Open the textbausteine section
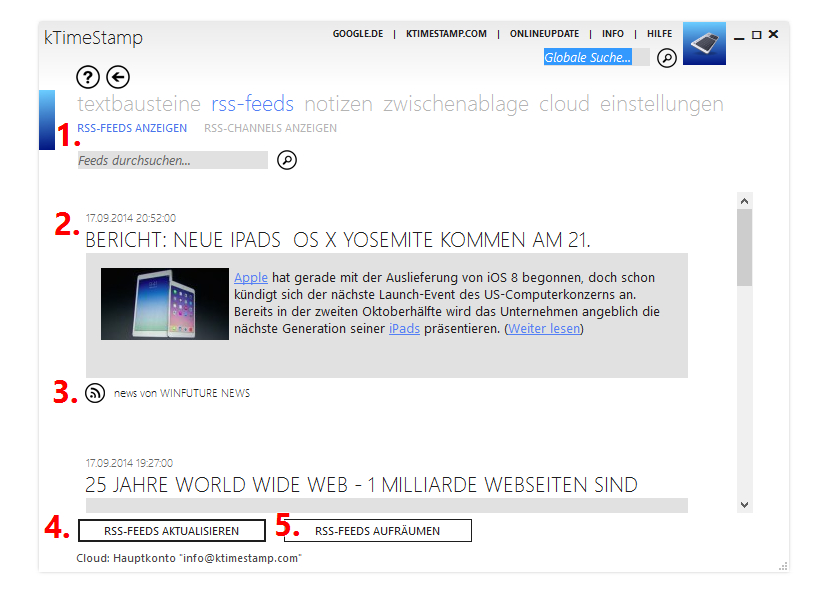Viewport: 818px width, 596px height. point(139,104)
